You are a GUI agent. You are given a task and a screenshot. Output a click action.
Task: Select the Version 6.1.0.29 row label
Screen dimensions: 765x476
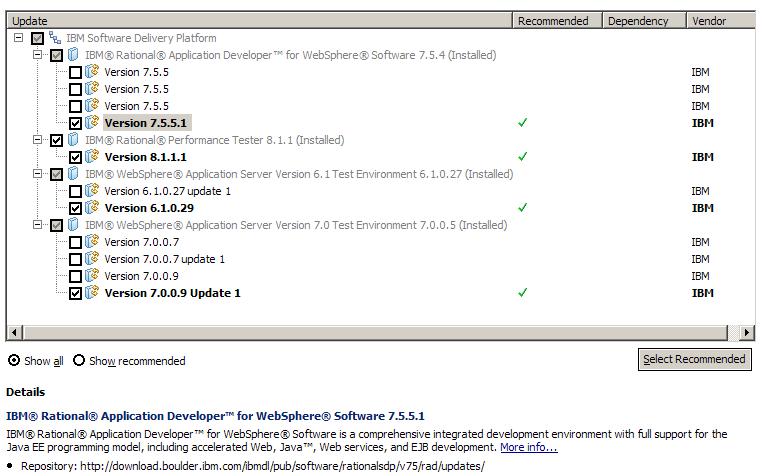149,208
